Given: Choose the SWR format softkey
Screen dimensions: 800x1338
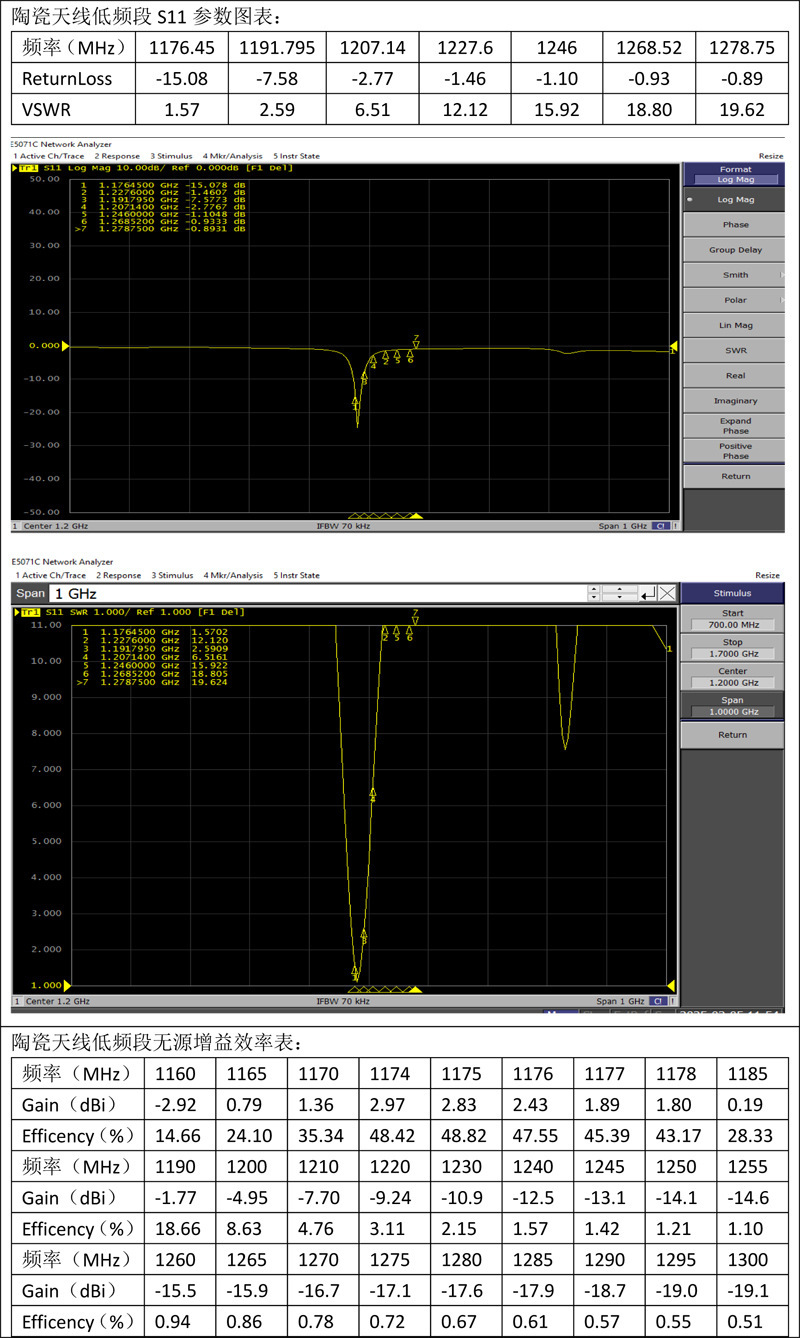Looking at the screenshot, I should click(736, 351).
